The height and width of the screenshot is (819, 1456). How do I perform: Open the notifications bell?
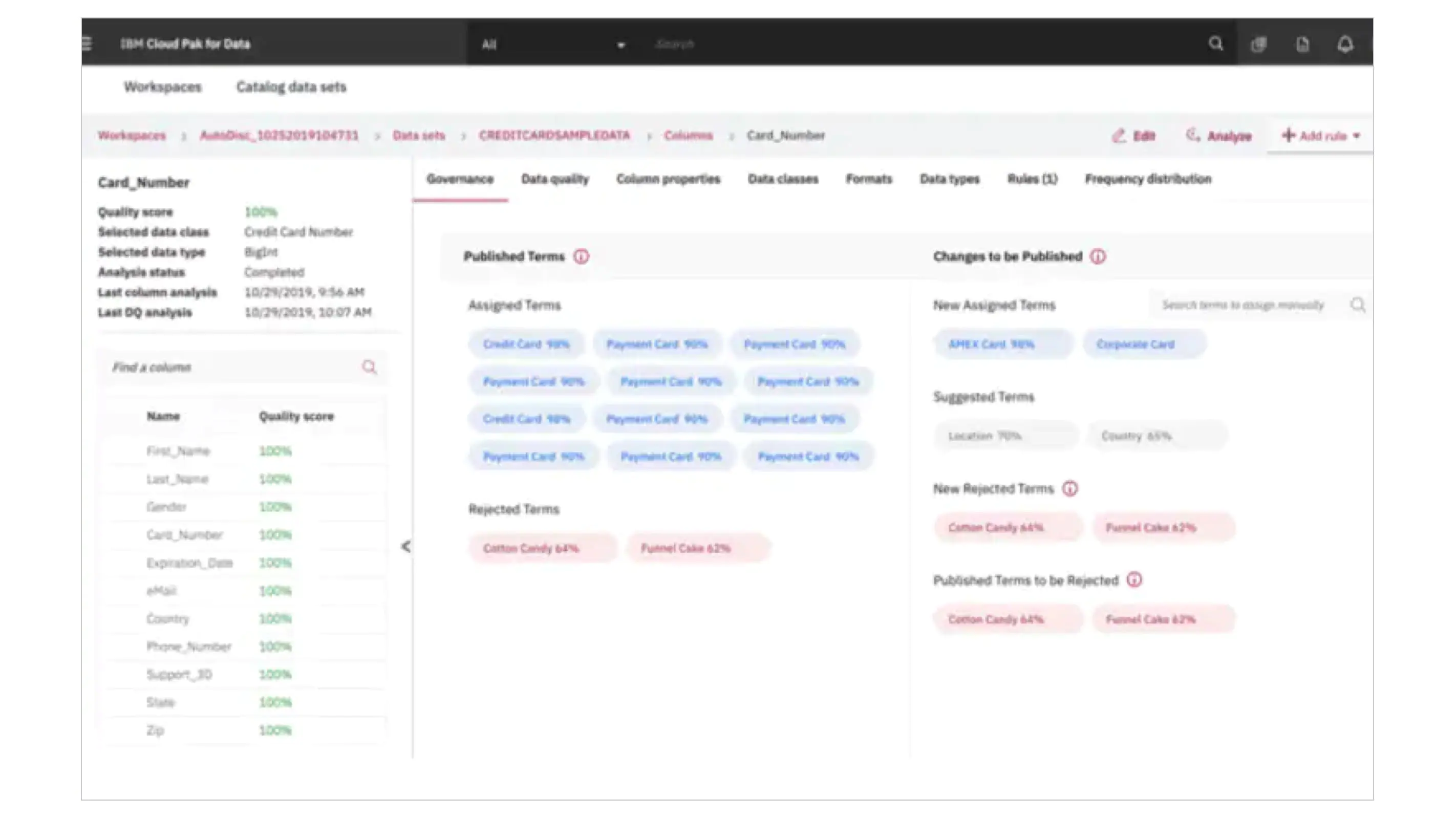coord(1346,44)
